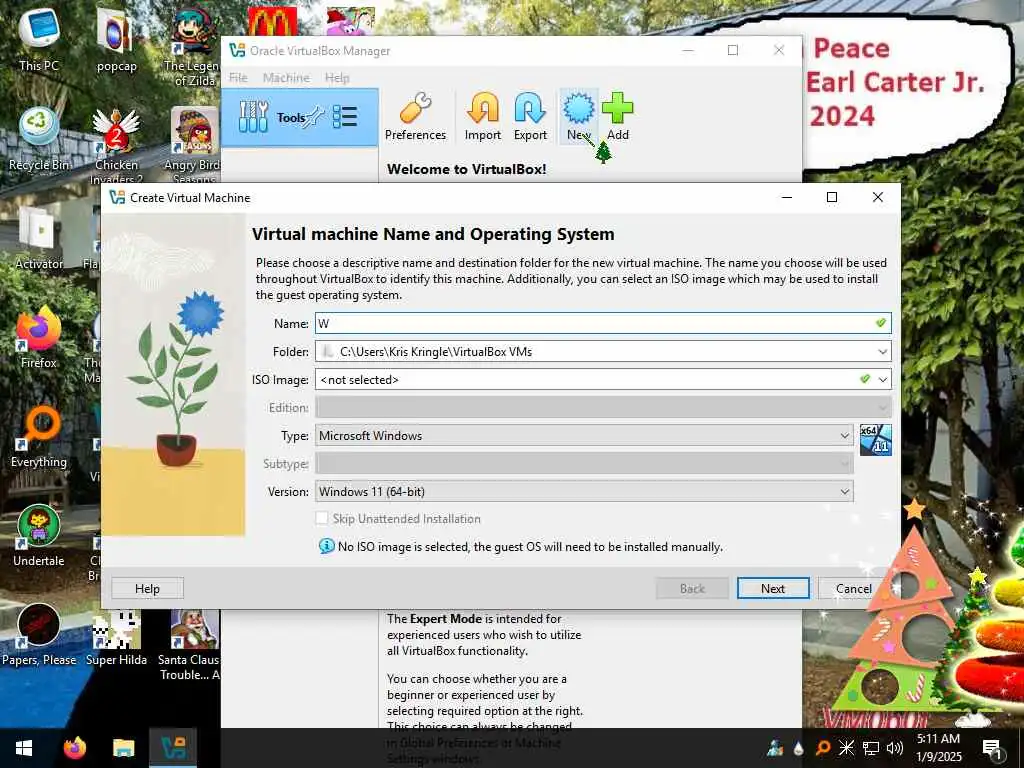Click the Import appliance icon
The image size is (1024, 768).
pos(483,116)
